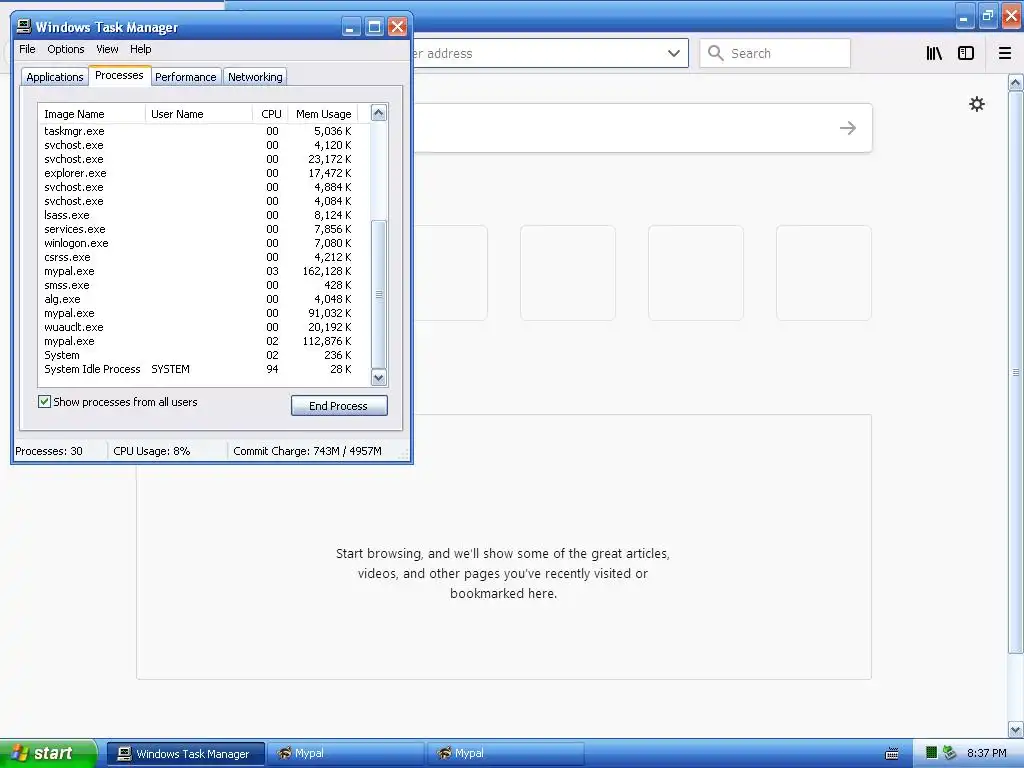1024x768 pixels.
Task: Click the process list scrollbar thumb
Action: point(379,295)
